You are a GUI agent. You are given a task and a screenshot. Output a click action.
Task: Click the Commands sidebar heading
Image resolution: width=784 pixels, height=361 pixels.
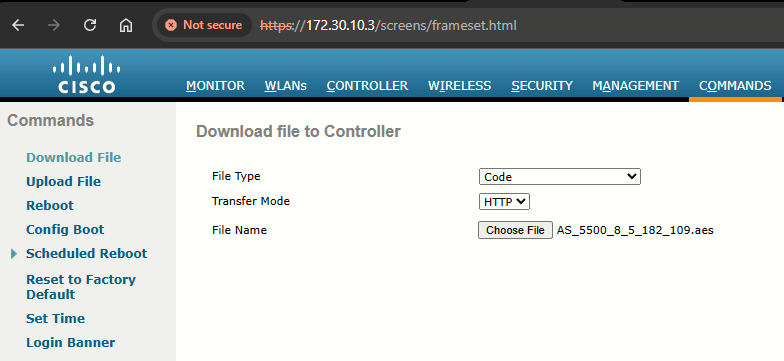[x=50, y=120]
